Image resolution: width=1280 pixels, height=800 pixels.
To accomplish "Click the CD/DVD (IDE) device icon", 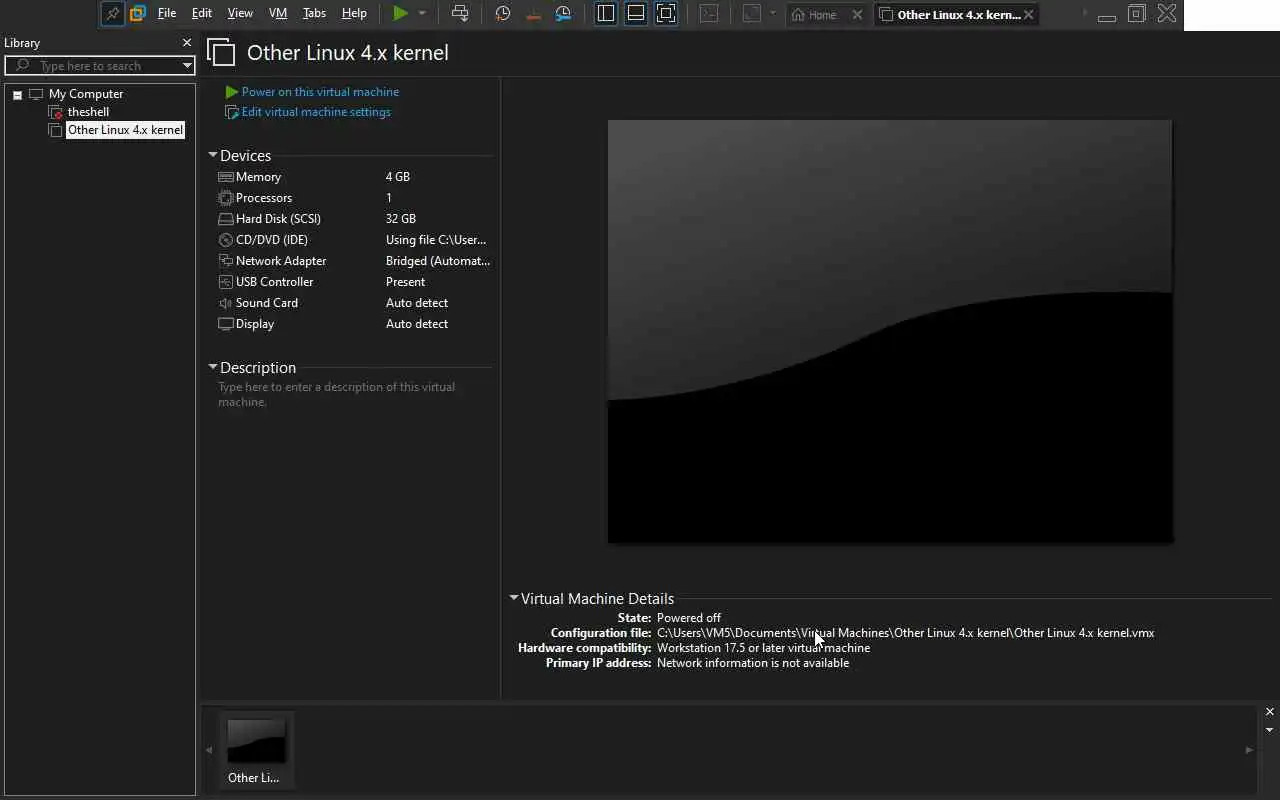I will pos(226,240).
